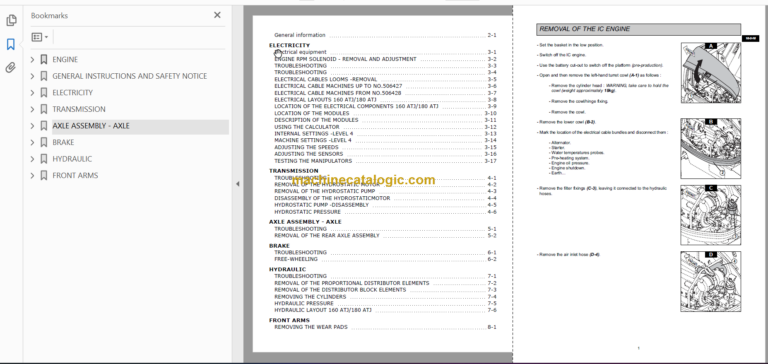The width and height of the screenshot is (768, 364).
Task: Expand the ENGINE bookmark
Action: 32,60
